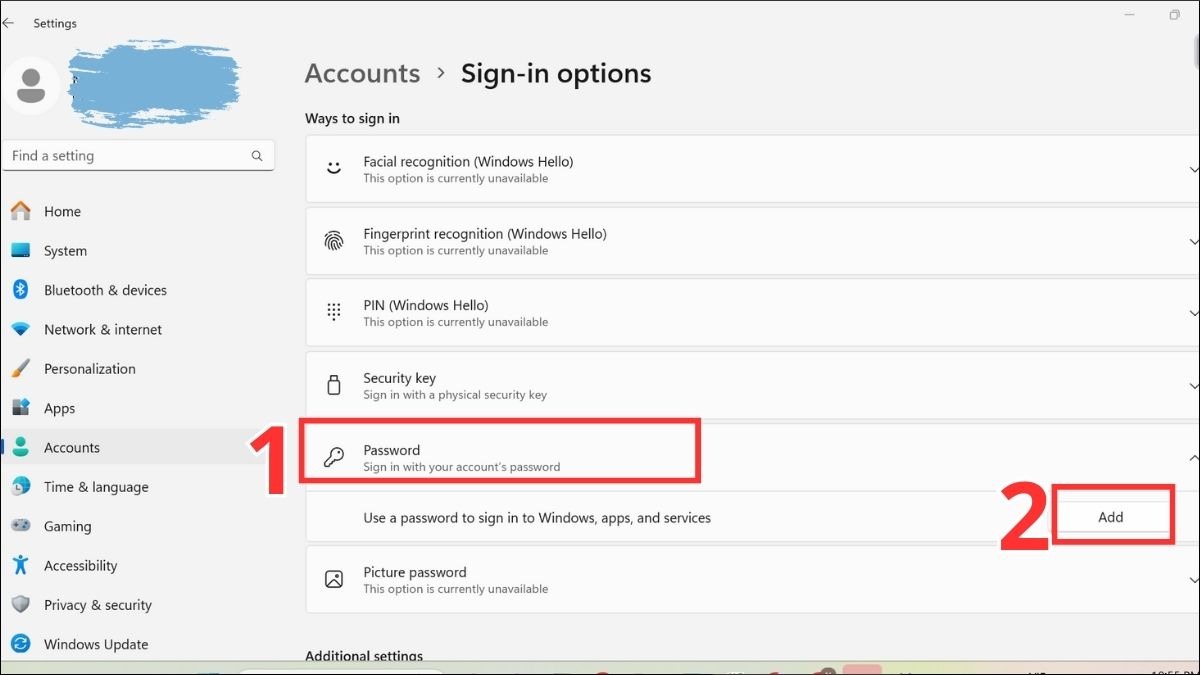Open Windows Update via its sync icon
Viewport: 1200px width, 675px height.
[x=20, y=644]
